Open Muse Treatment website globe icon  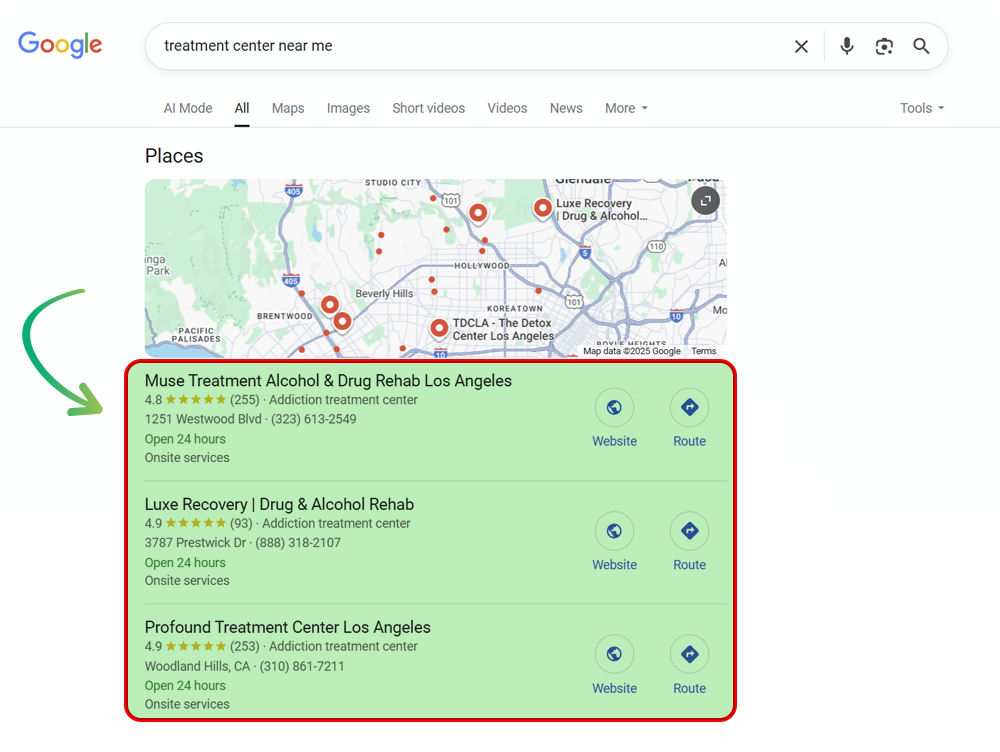pyautogui.click(x=614, y=408)
